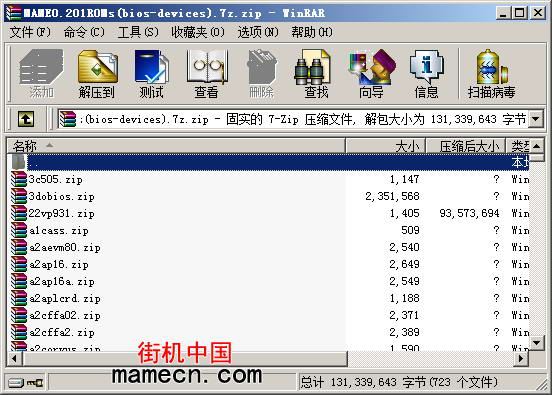The height and width of the screenshot is (395, 552).
Task: Click the horizontal scrollbar right arrow
Action: point(521,359)
